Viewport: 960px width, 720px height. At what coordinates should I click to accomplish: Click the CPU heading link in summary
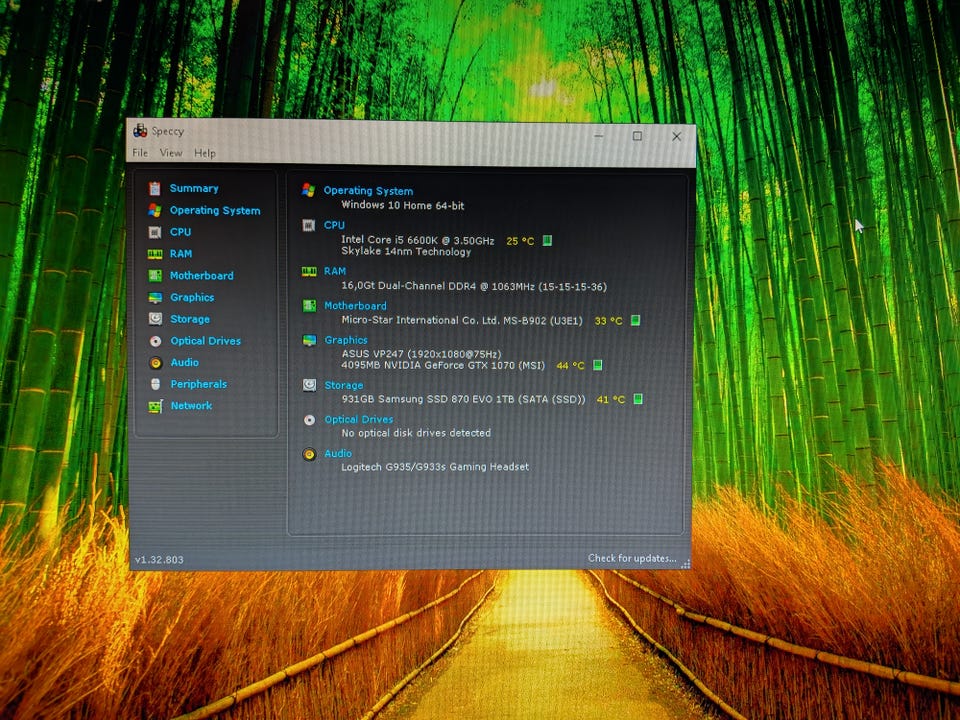click(334, 225)
